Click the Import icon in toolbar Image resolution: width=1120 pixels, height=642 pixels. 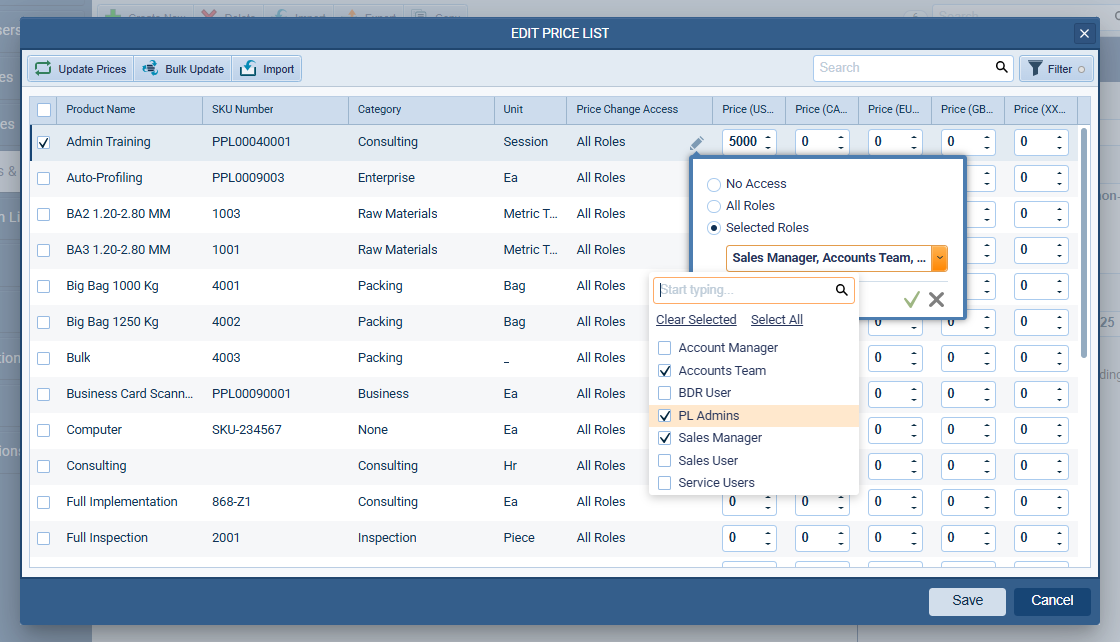click(249, 69)
